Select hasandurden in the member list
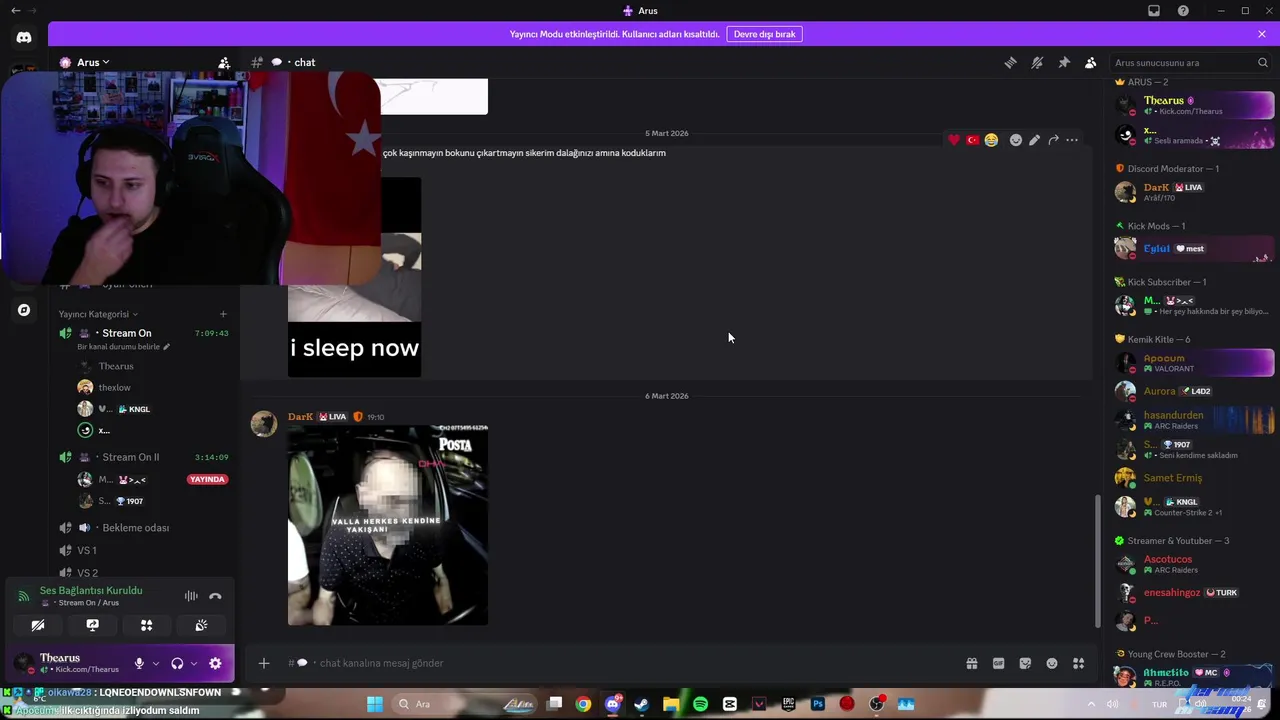 [1194, 420]
